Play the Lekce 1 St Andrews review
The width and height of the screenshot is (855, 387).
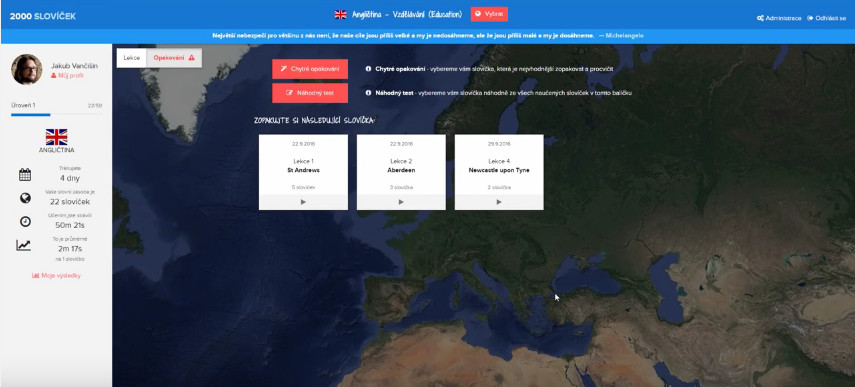tap(303, 202)
